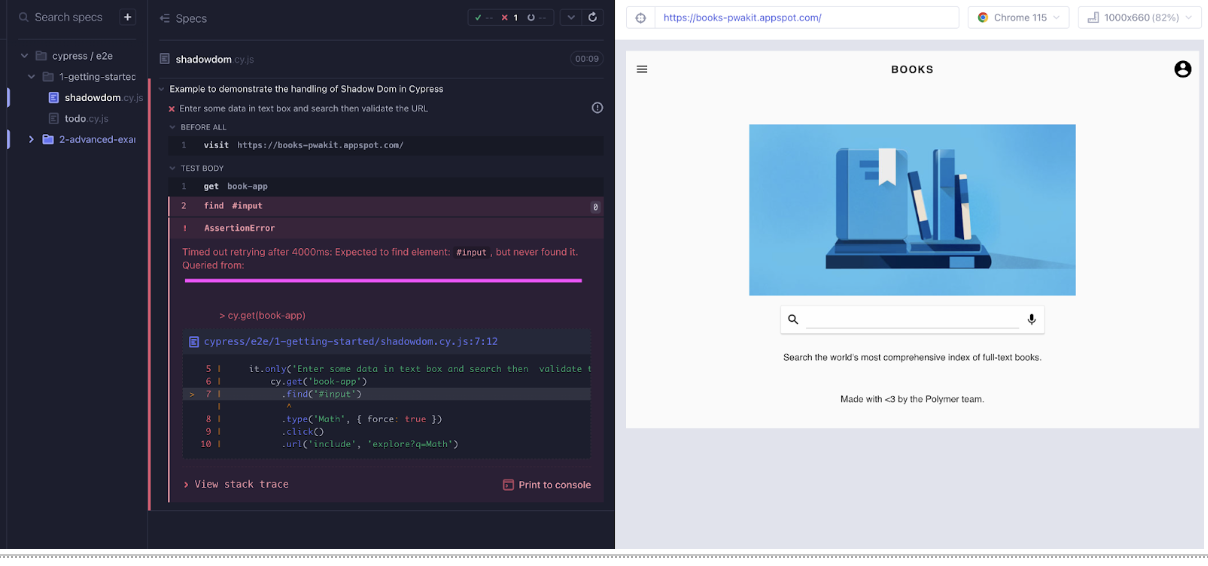
Task: Open the selector playground crosshair icon
Action: click(641, 17)
